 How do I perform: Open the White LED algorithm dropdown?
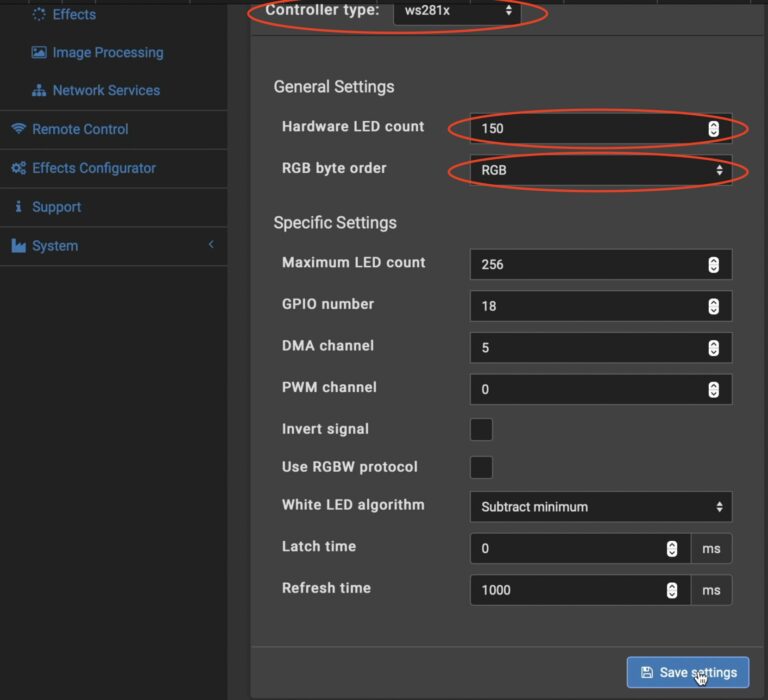[x=600, y=507]
